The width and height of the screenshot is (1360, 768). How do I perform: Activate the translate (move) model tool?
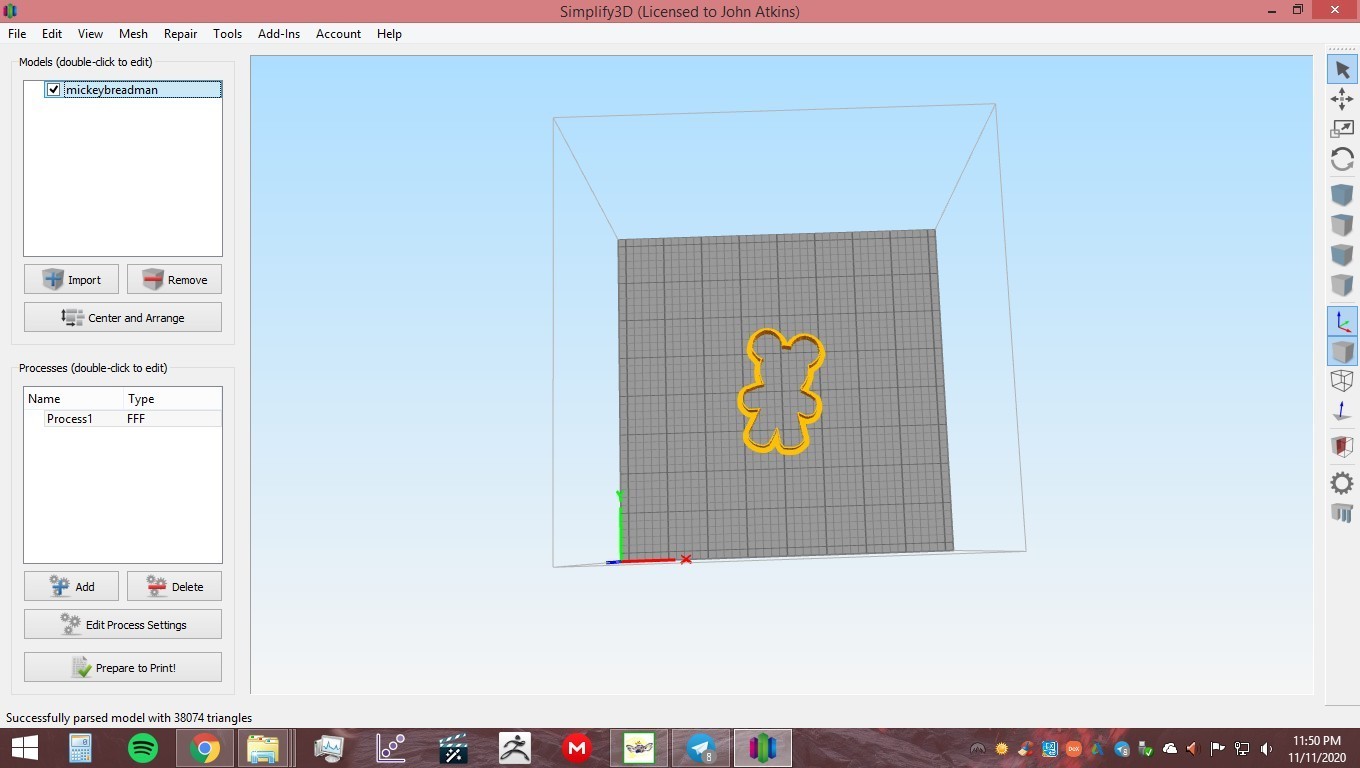click(1342, 99)
